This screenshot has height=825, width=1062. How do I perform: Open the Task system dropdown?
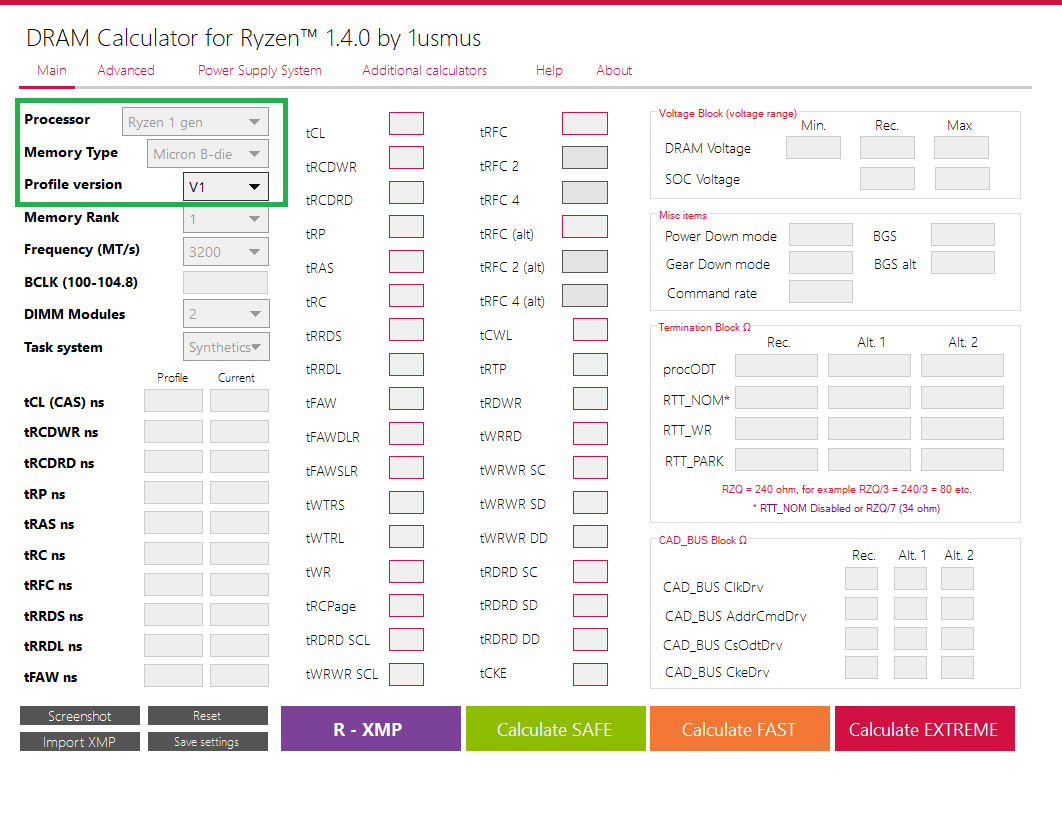[226, 347]
